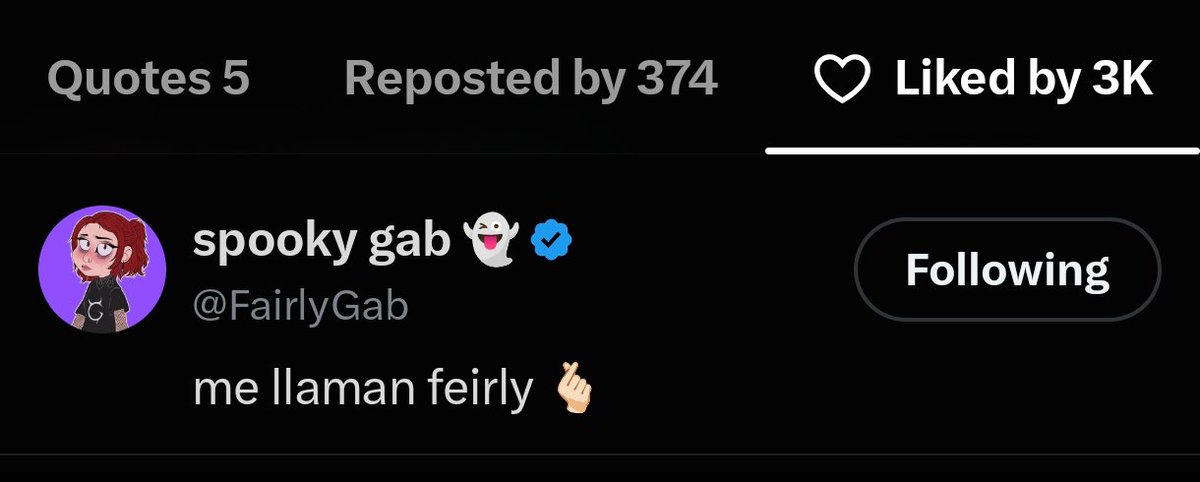Click the heart icon beside Liked by
Screen dimensions: 1200x482
844,78
